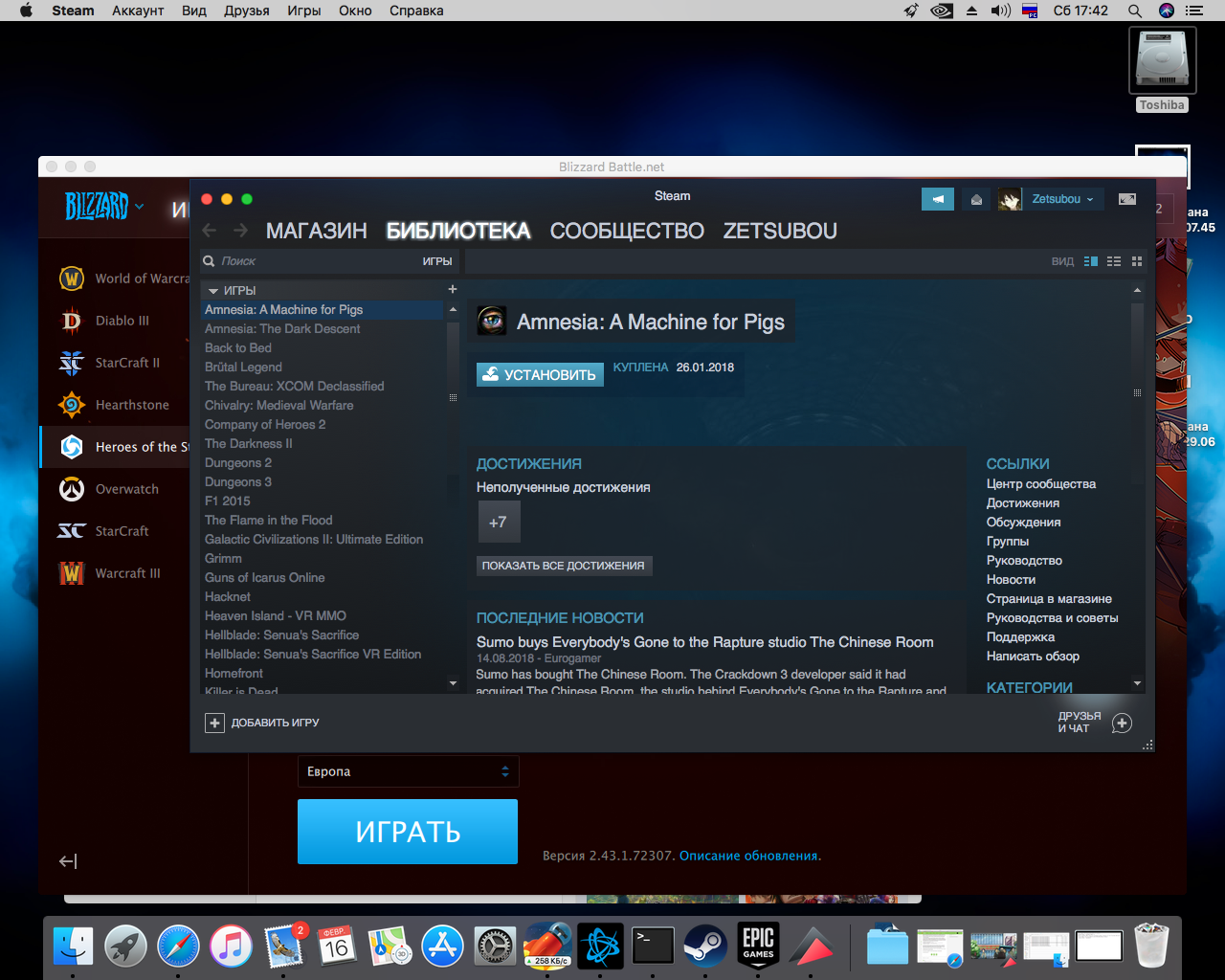Open Написать обзор link
1225x980 pixels.
pyautogui.click(x=1033, y=657)
